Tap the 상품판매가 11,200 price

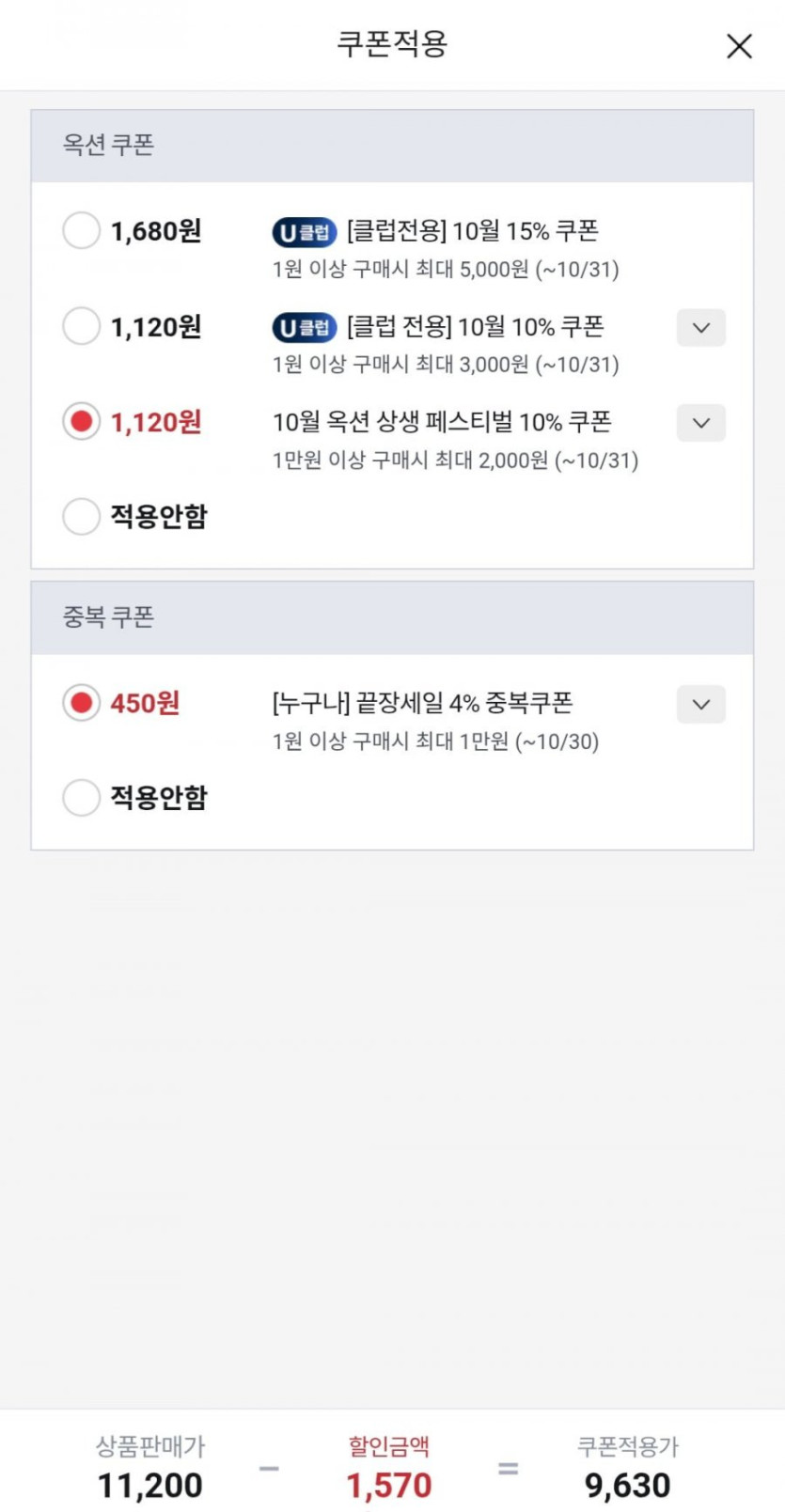coord(150,1485)
